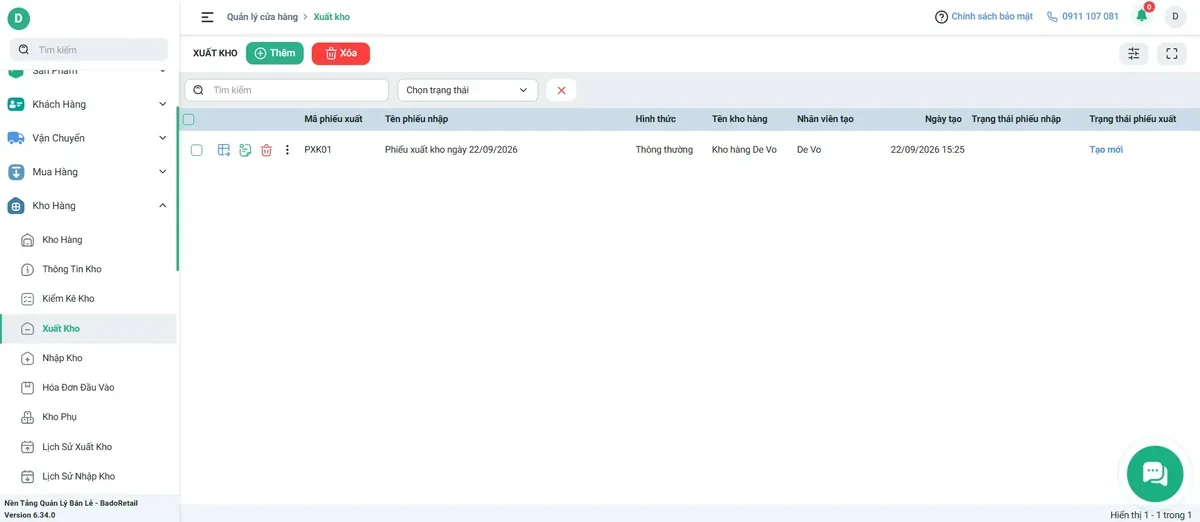
Task: Open Hóa Đơn Đầu Vào
Action: pyautogui.click(x=88, y=388)
